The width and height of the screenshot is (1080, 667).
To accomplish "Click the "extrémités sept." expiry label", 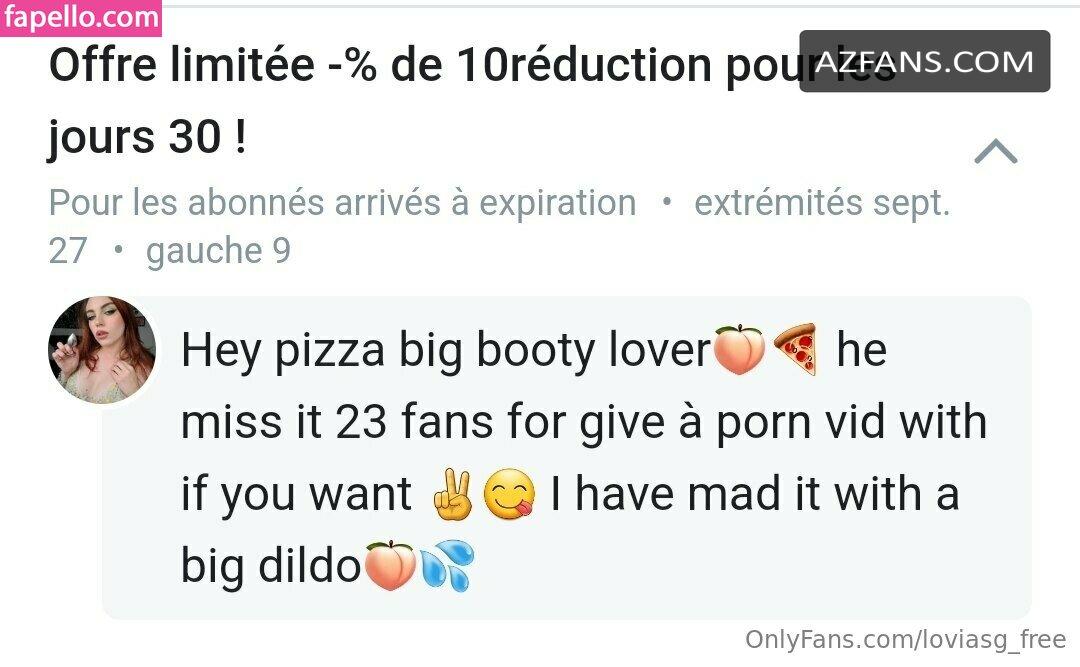I will pyautogui.click(x=822, y=203).
